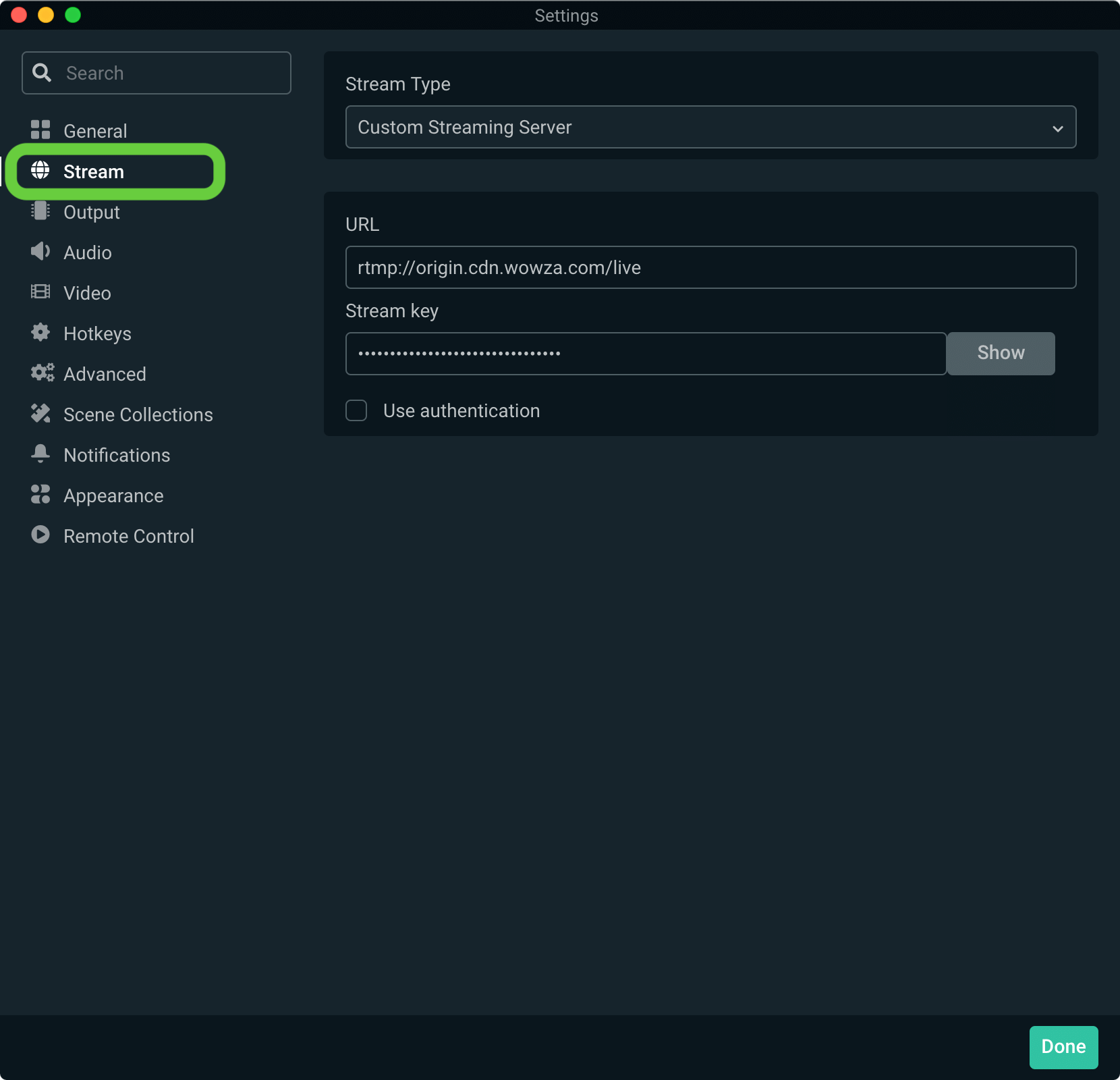Focus the Search settings field
The height and width of the screenshot is (1080, 1120).
pos(157,73)
